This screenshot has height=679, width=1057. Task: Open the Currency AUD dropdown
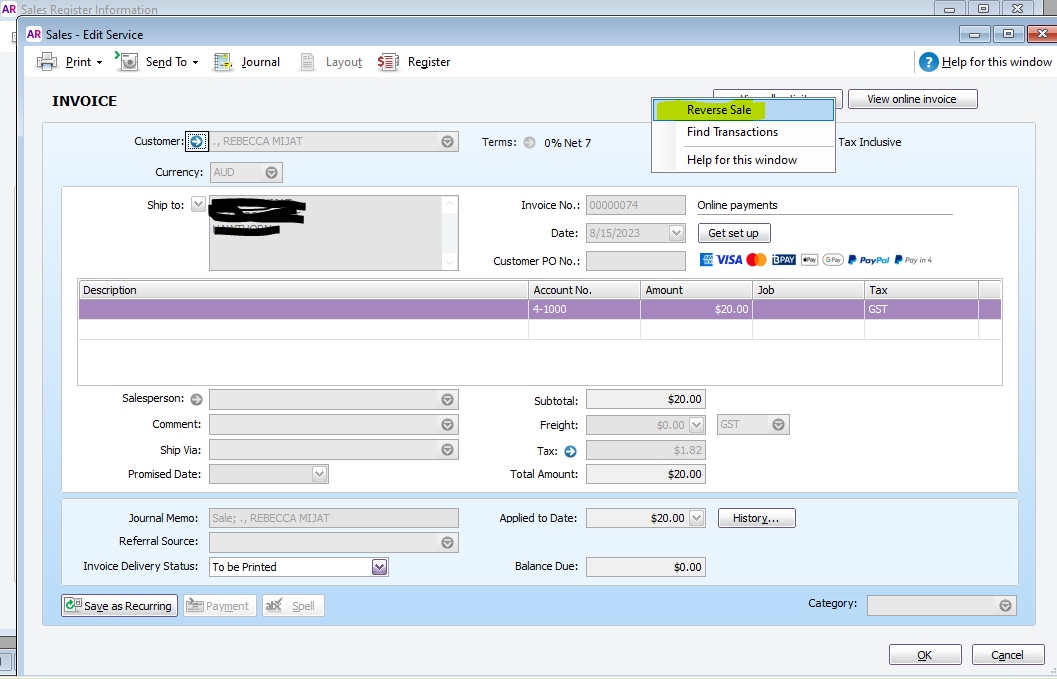(272, 172)
